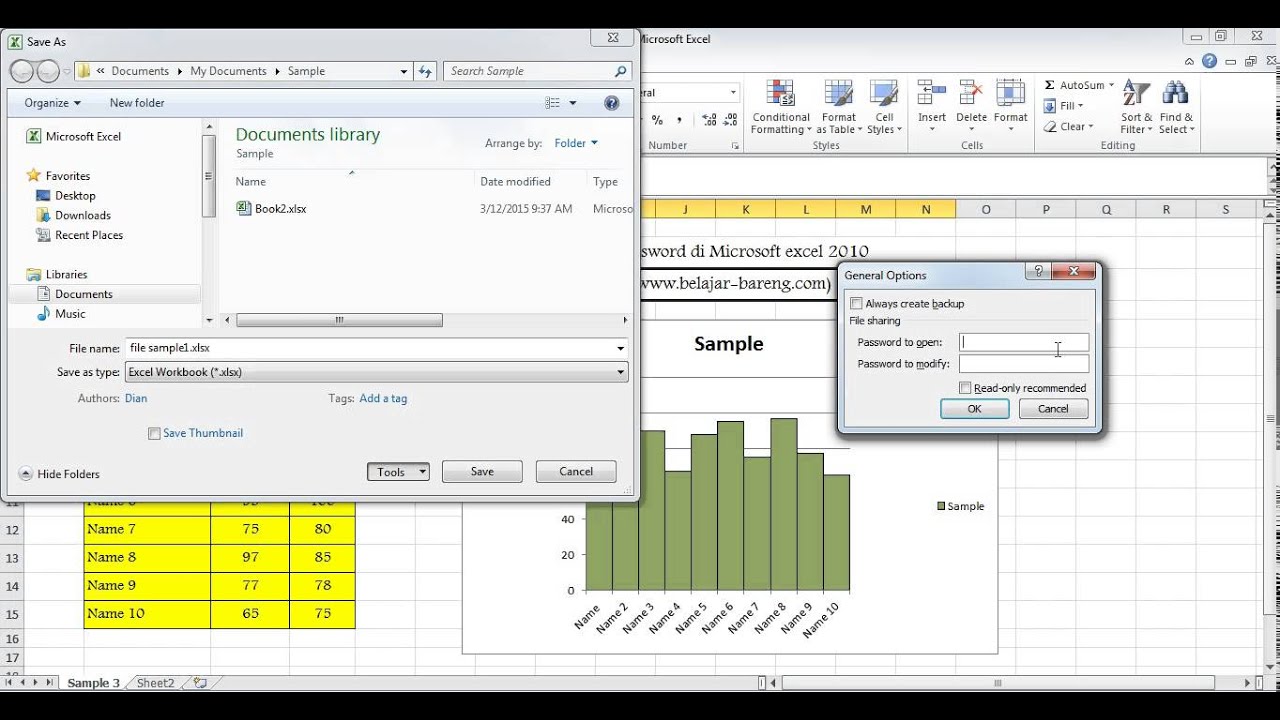Click Cancel in General Options dialog
1280x720 pixels.
point(1053,409)
